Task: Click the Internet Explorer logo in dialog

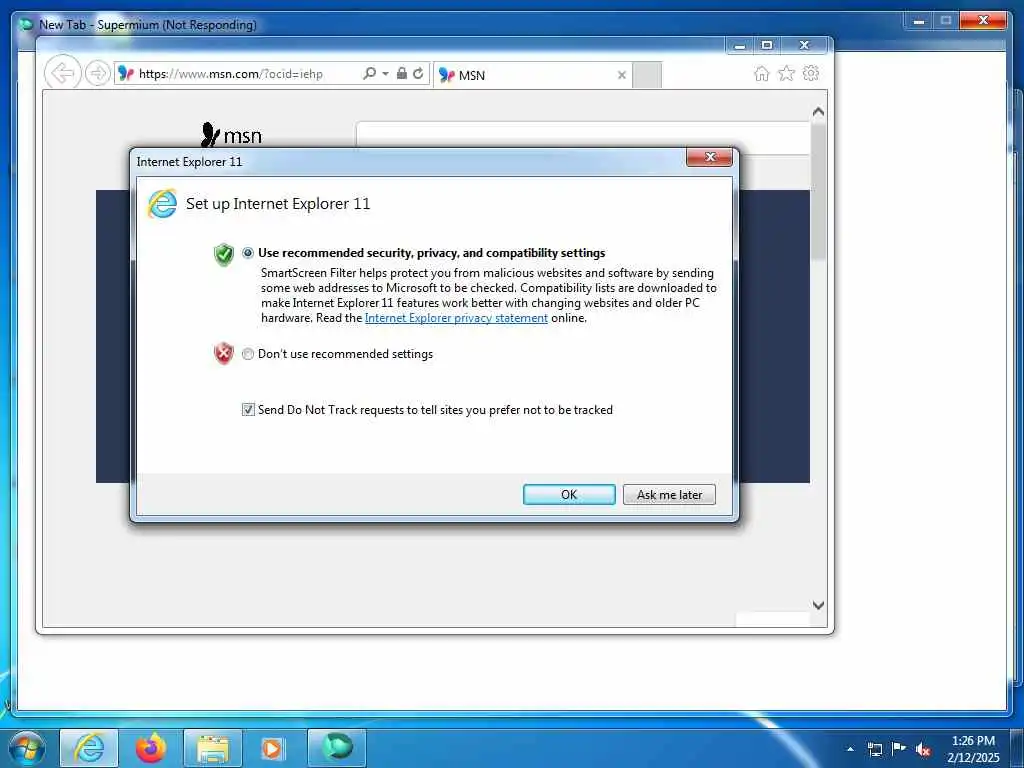Action: (x=162, y=204)
